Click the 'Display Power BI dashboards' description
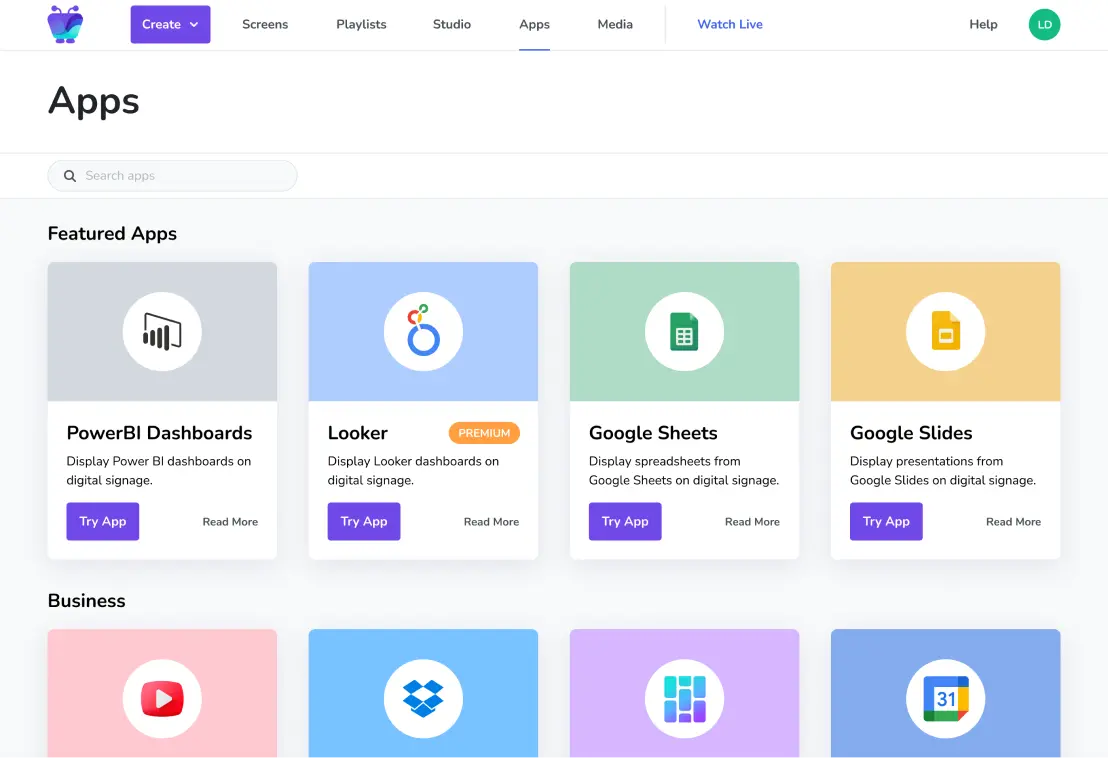The height and width of the screenshot is (758, 1108). coord(159,470)
